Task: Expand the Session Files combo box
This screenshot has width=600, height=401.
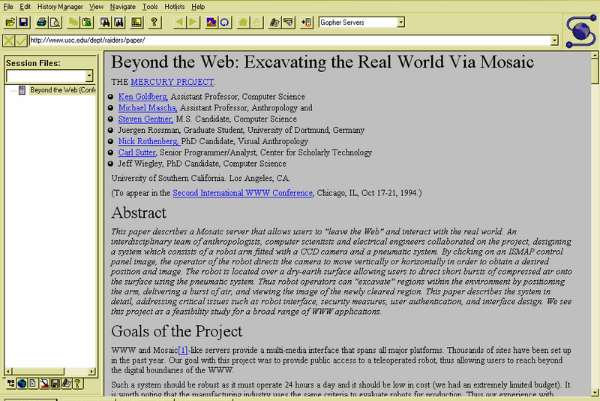Action: point(89,76)
